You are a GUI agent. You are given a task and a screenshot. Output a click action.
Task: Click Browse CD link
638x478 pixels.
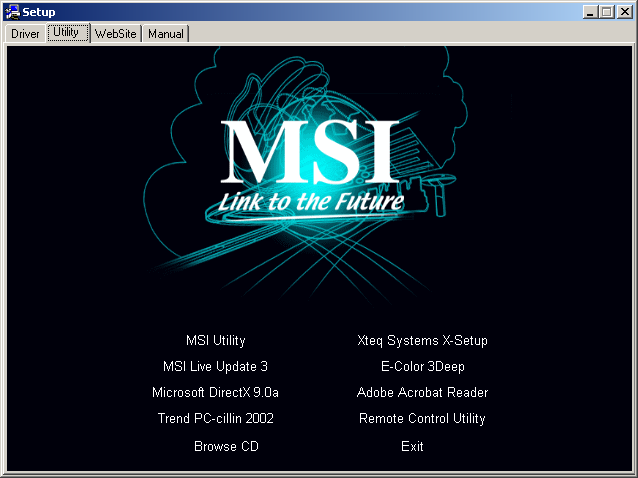point(226,446)
